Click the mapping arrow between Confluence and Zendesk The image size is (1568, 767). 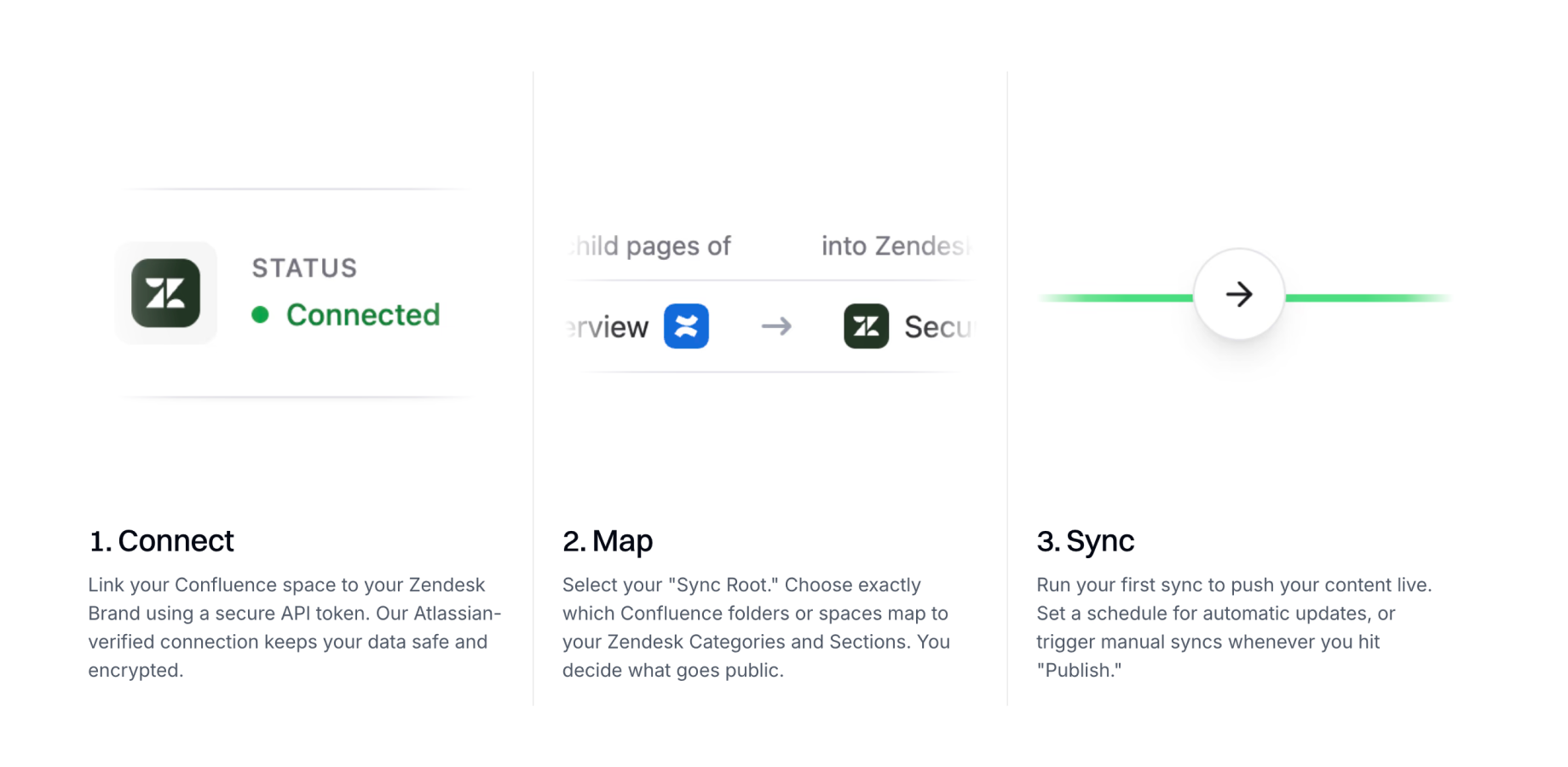point(775,326)
